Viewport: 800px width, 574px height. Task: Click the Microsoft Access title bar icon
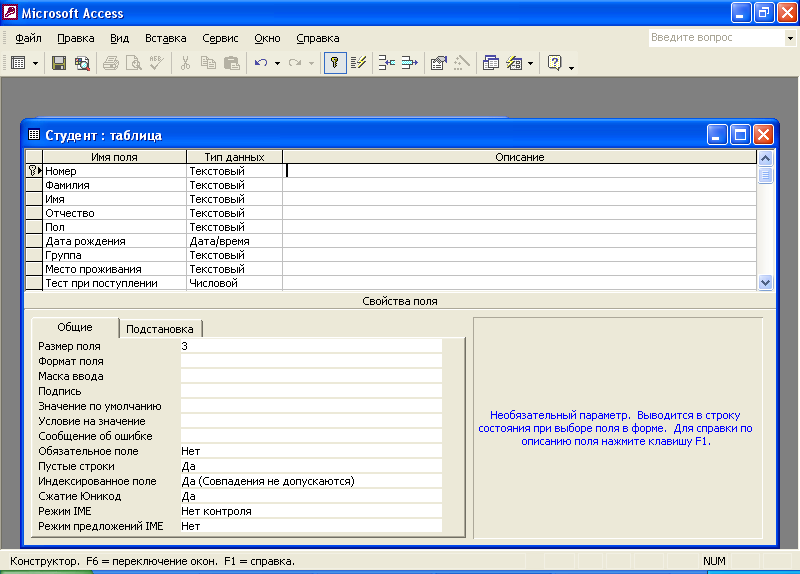click(x=10, y=12)
